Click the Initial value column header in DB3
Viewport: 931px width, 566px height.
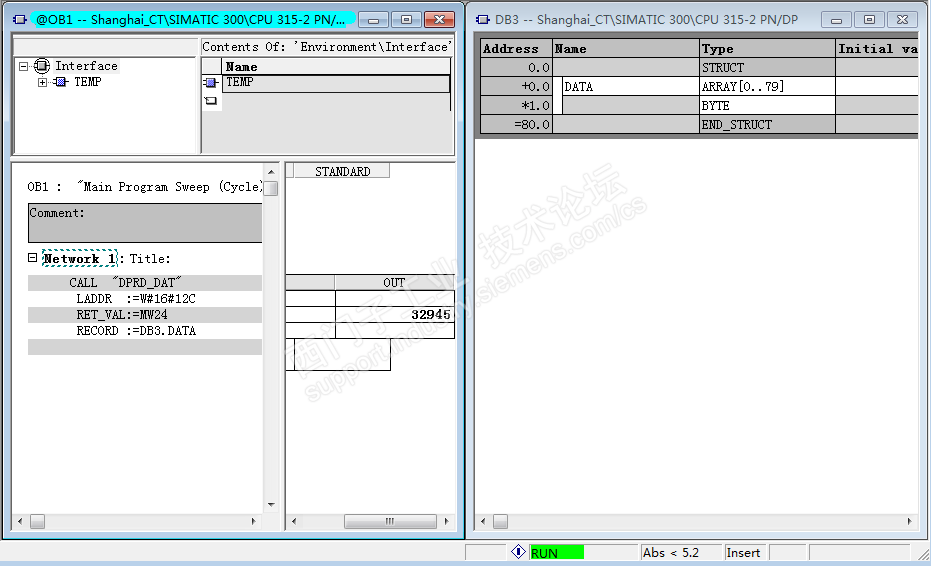pos(877,49)
